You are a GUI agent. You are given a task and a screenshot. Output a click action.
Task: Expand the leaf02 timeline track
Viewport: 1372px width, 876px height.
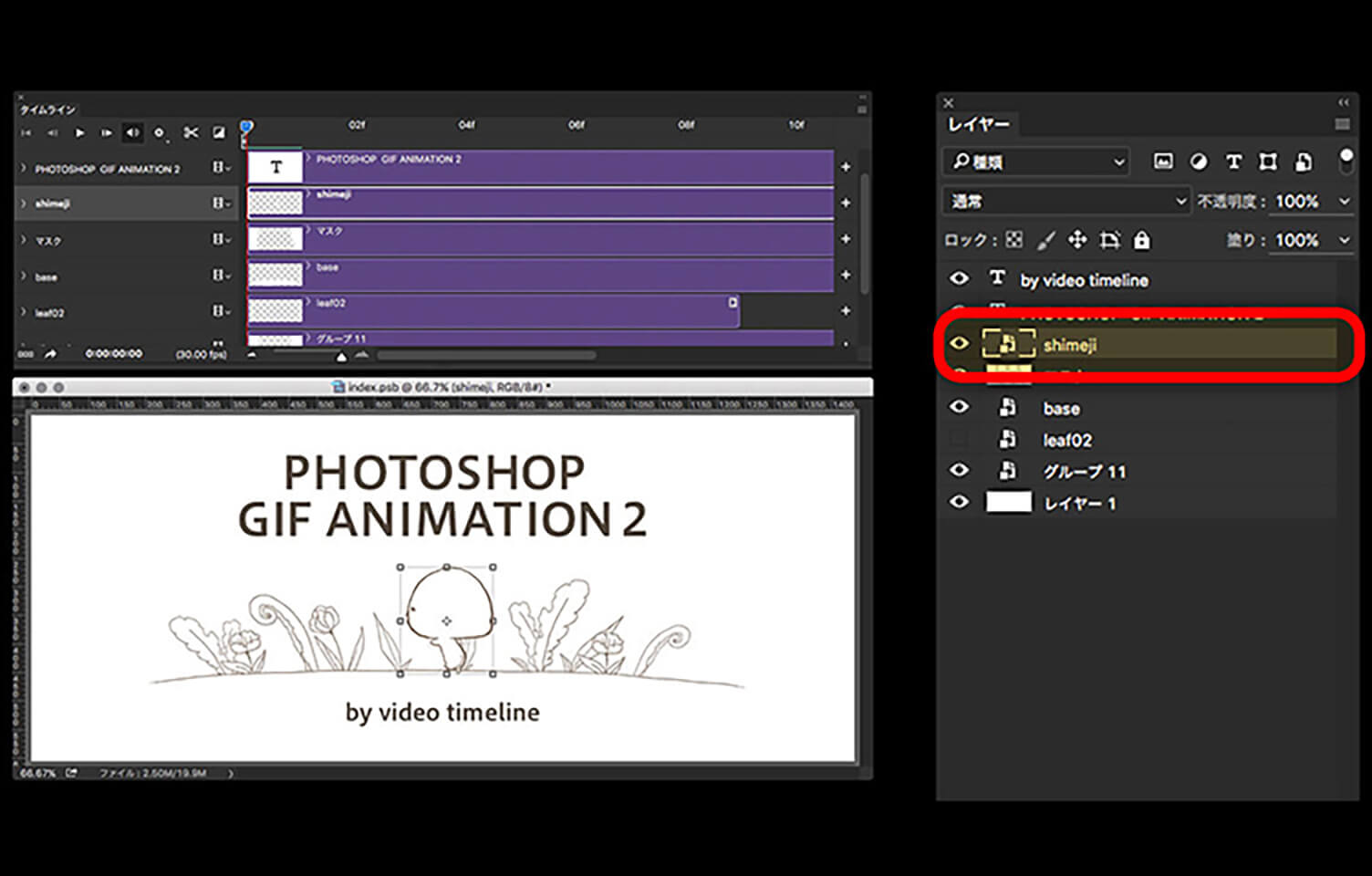tap(24, 312)
